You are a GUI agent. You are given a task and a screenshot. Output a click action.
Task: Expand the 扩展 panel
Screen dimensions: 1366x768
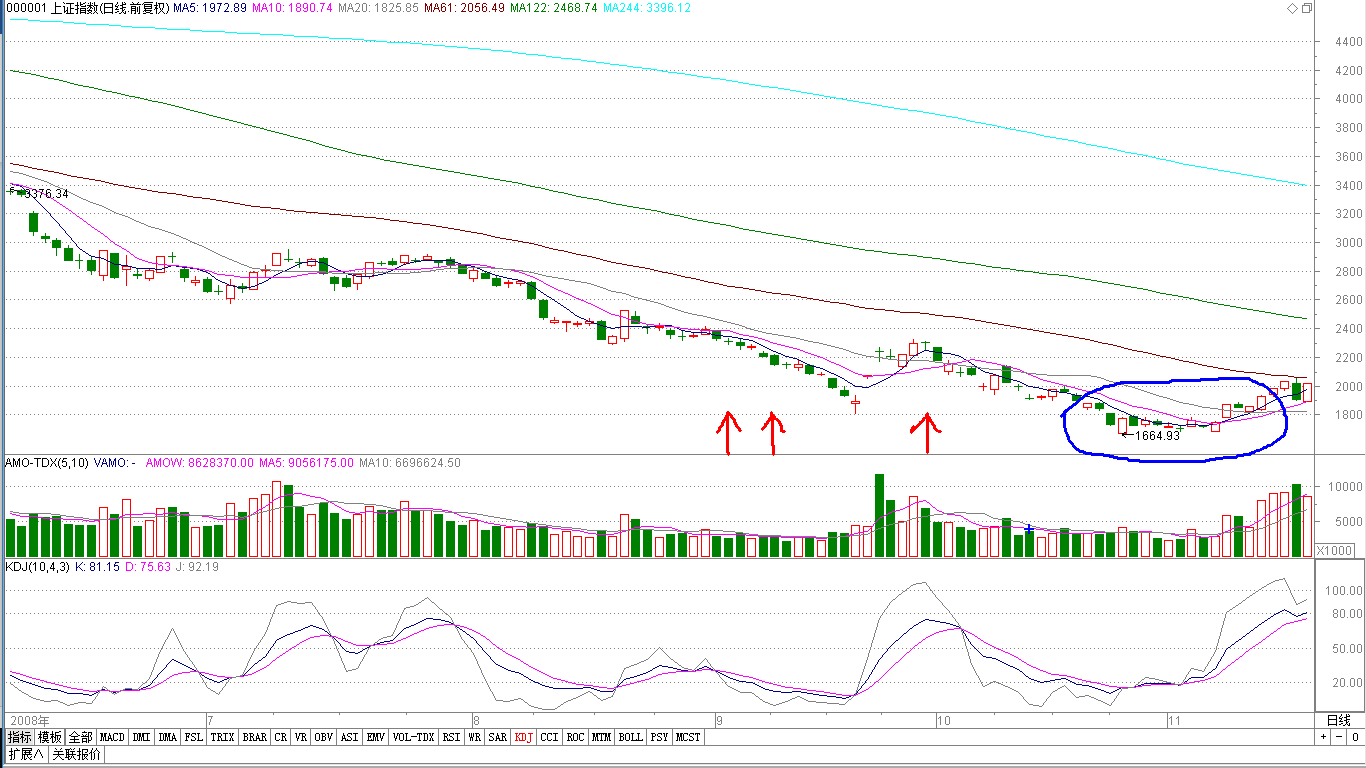pos(25,754)
